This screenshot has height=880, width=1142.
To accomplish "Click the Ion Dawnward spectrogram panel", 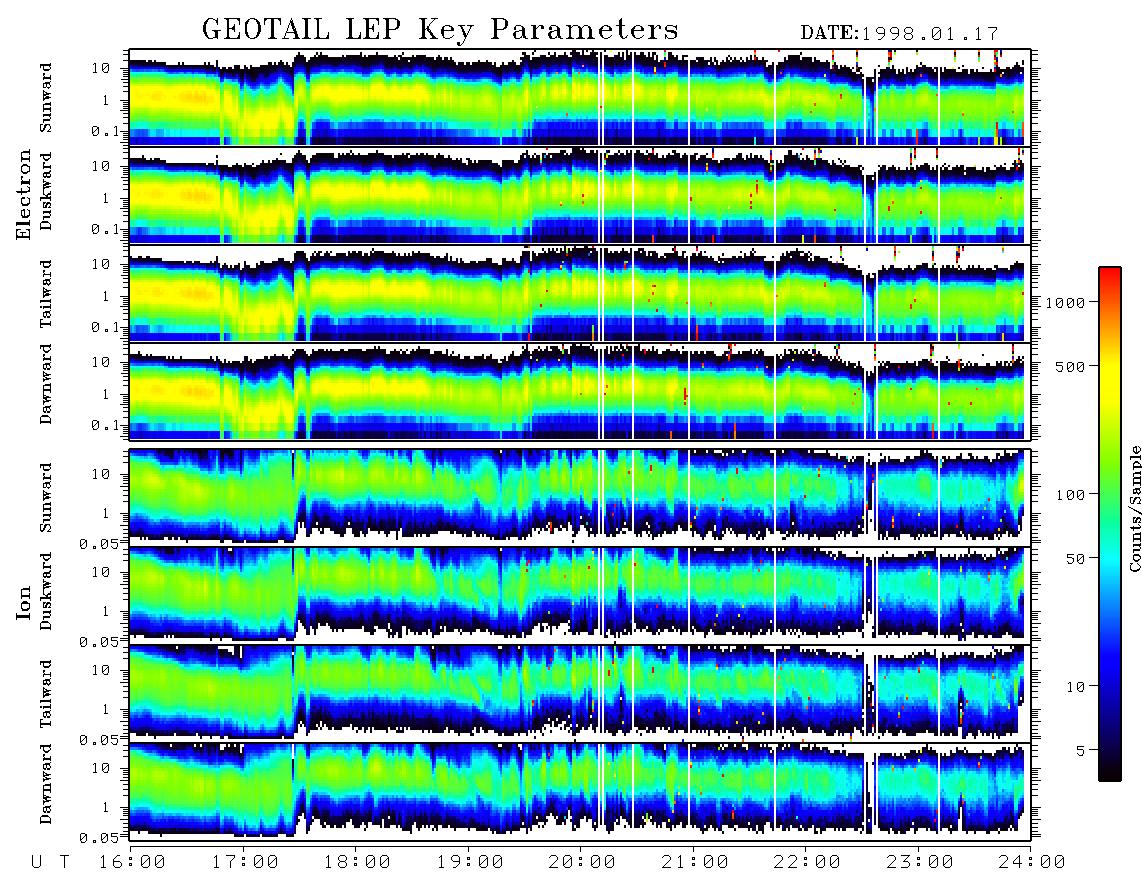I will pyautogui.click(x=580, y=792).
